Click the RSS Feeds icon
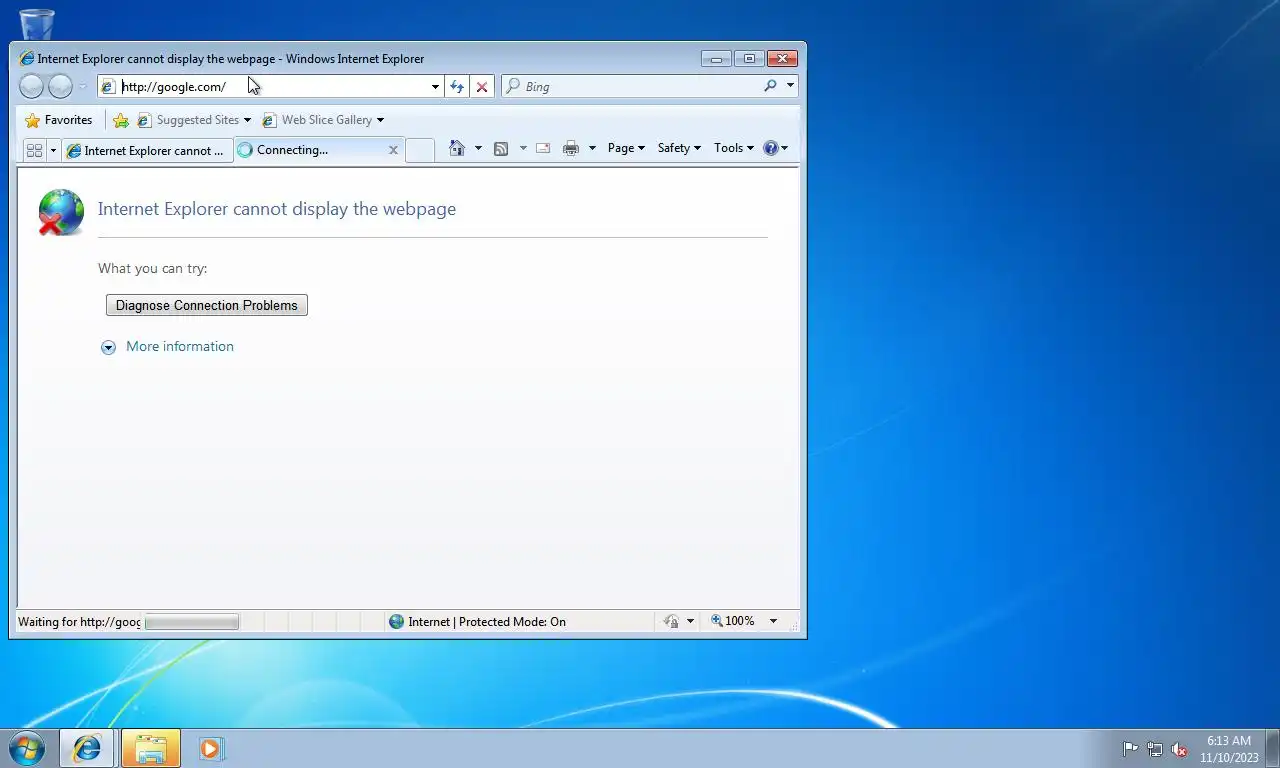 coord(501,148)
